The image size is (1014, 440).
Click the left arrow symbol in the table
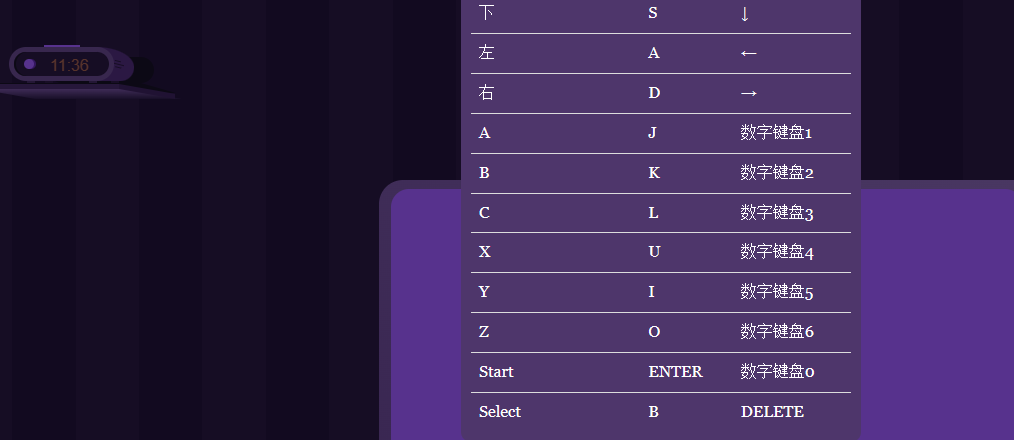coord(749,54)
